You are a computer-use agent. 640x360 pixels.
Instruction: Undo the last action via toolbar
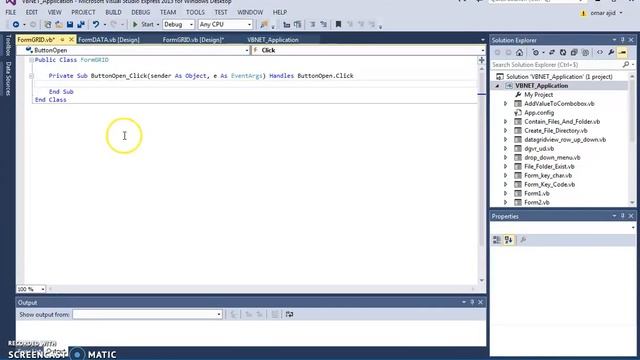click(96, 24)
